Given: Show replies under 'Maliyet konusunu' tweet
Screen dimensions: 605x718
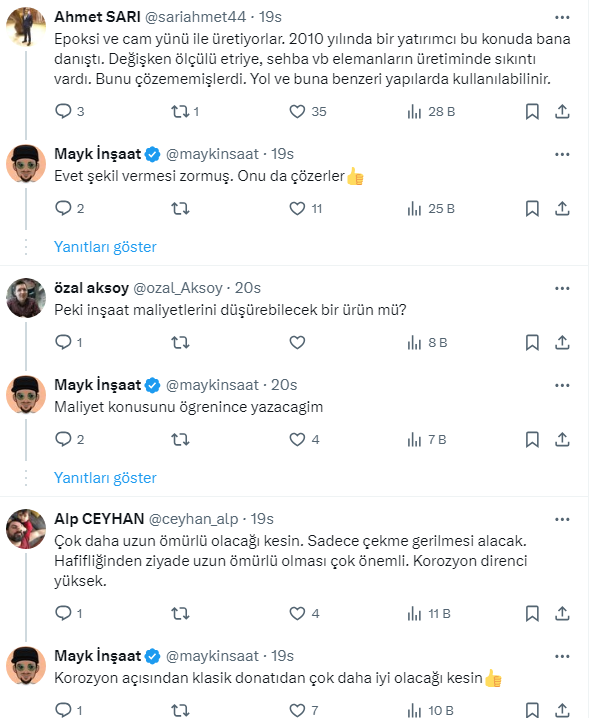Looking at the screenshot, I should coord(105,477).
